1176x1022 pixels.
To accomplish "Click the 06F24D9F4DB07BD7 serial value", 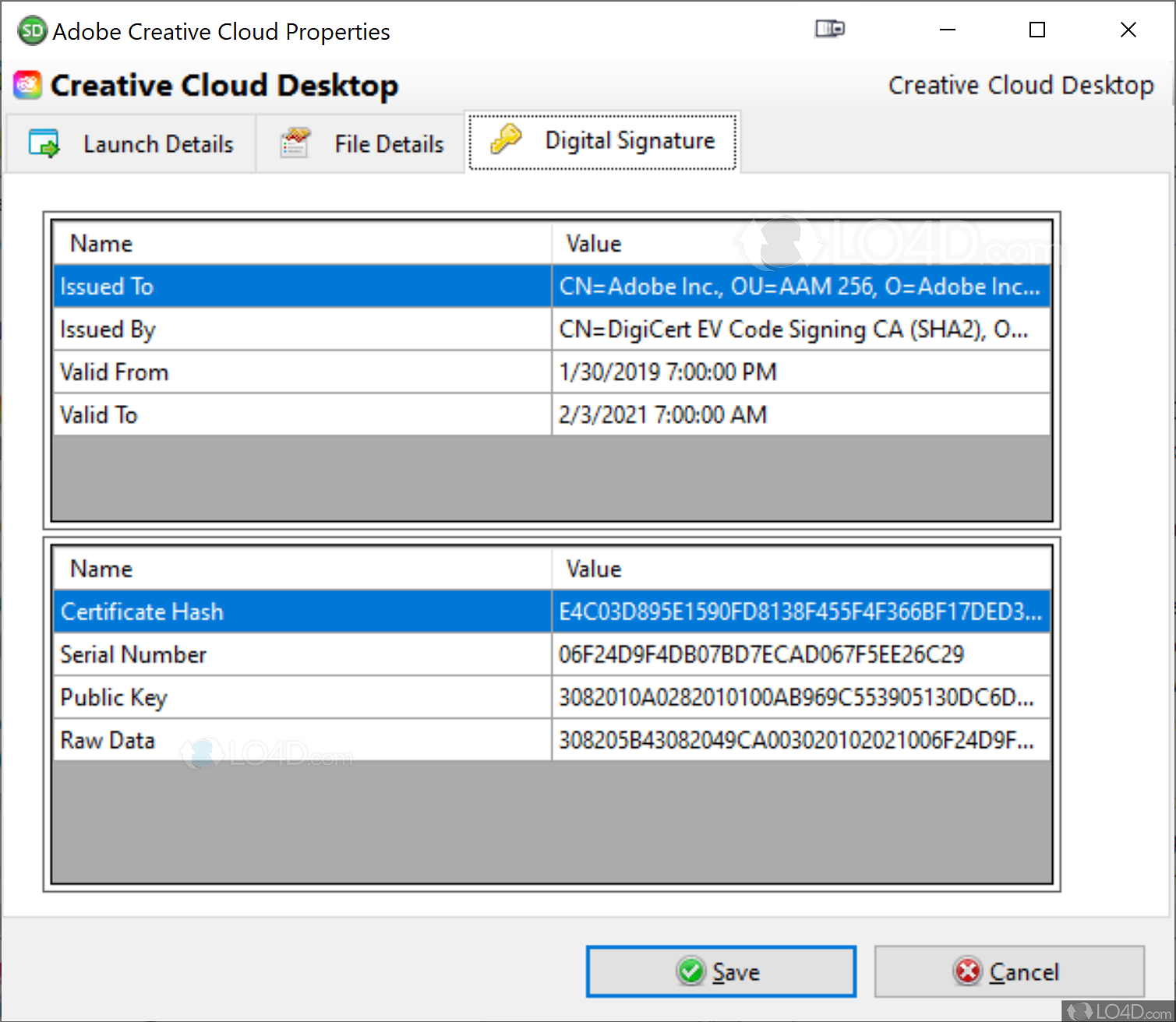I will pyautogui.click(x=801, y=654).
